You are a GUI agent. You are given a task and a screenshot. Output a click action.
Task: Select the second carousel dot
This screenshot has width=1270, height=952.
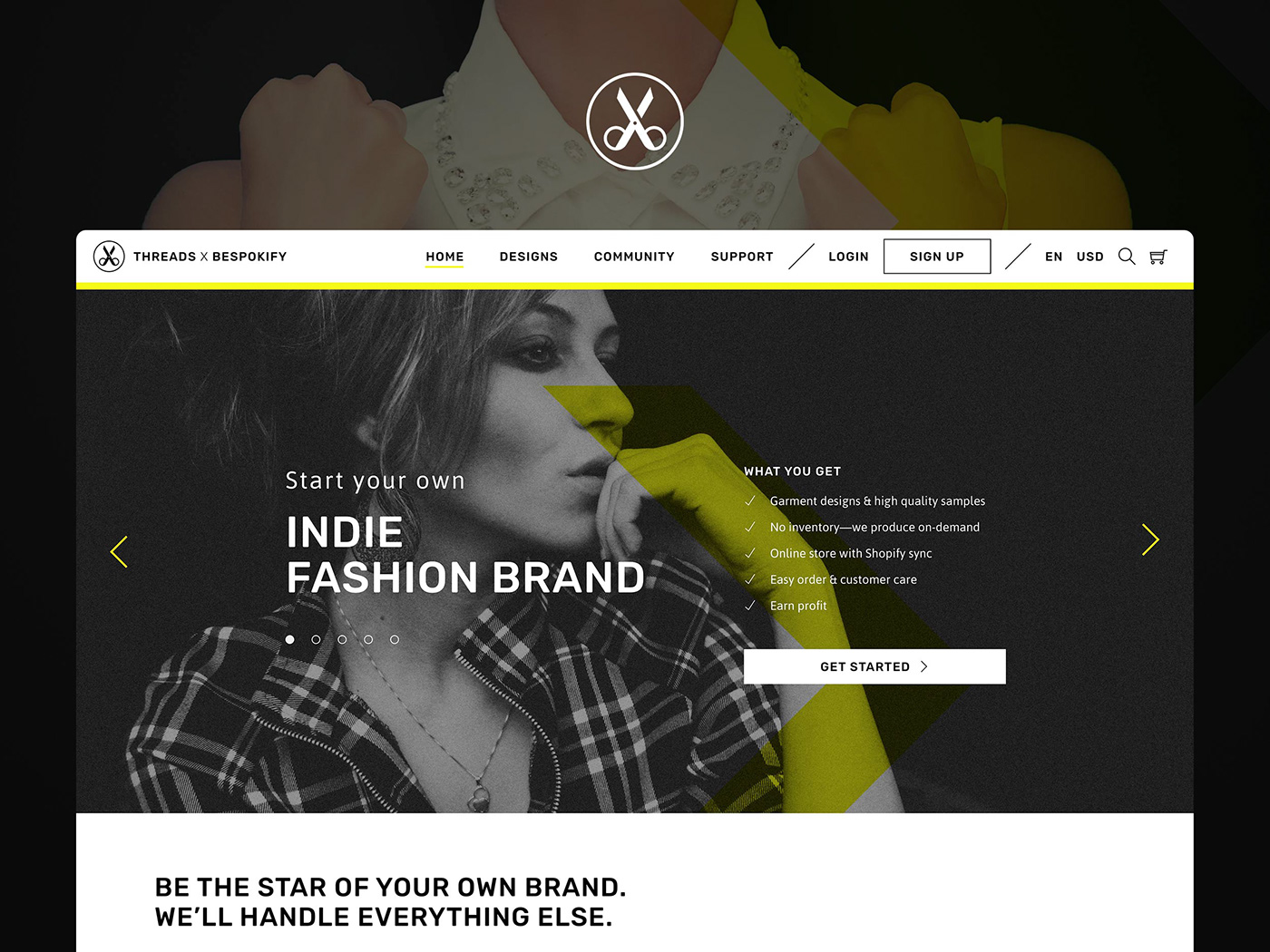[x=316, y=639]
